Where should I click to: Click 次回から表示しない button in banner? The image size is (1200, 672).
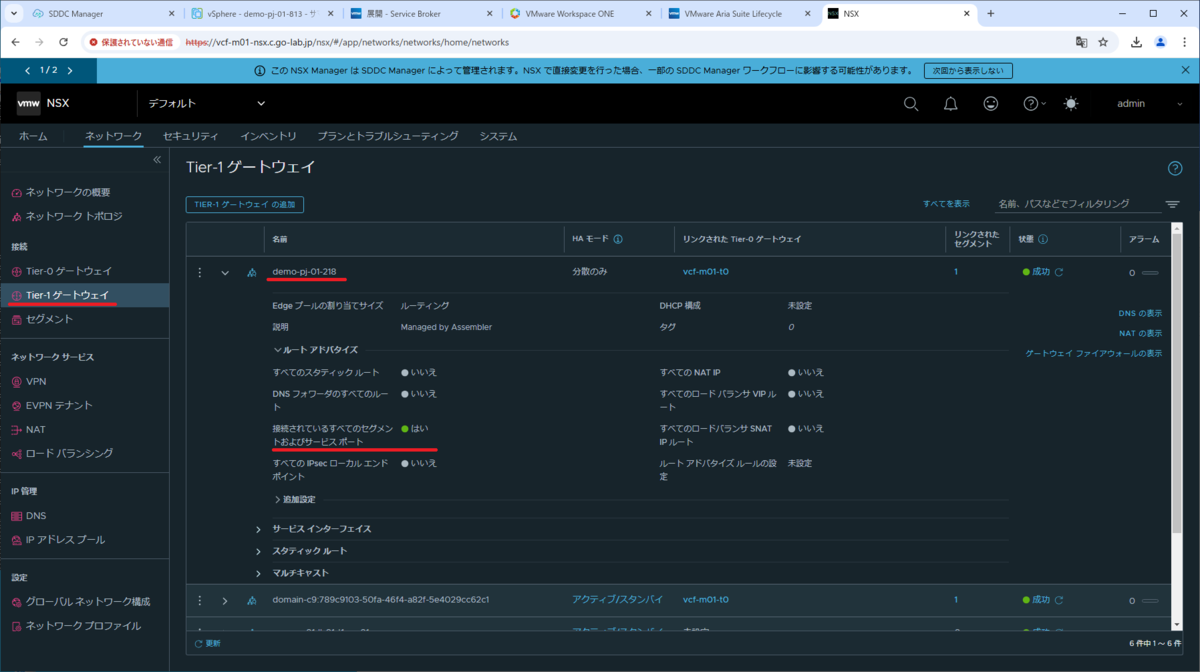tap(968, 71)
